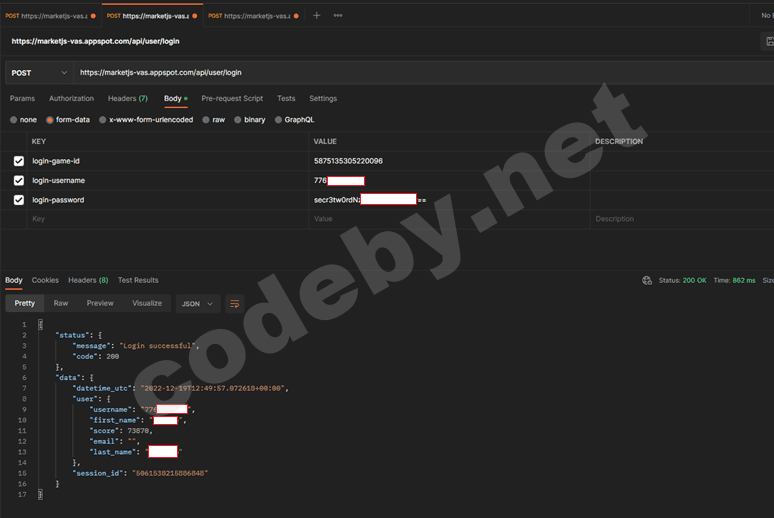
Task: Open the response Cookies tab
Action: tap(45, 280)
